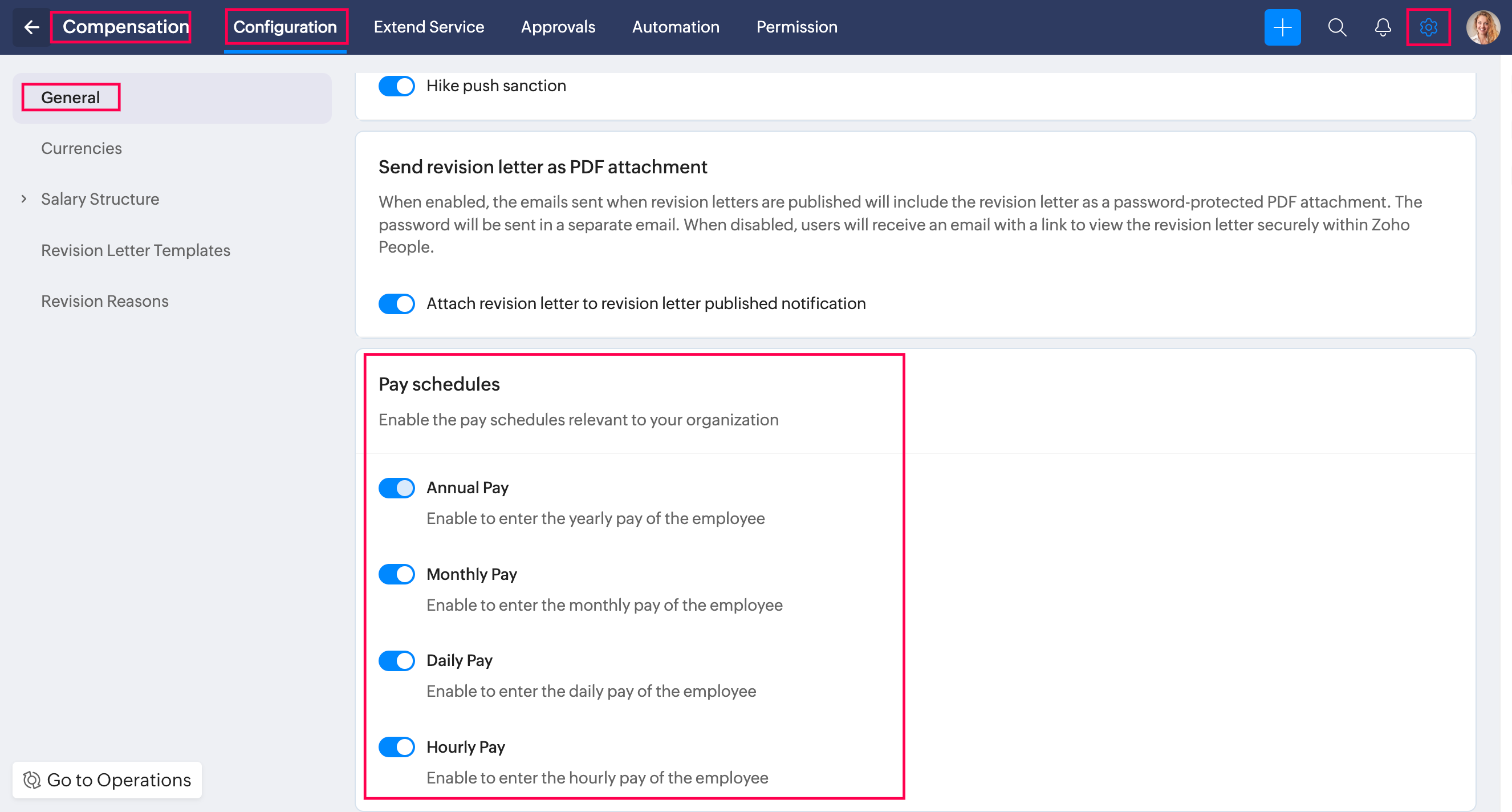1512x812 pixels.
Task: Expand the Salary Structure chevron
Action: [x=24, y=199]
